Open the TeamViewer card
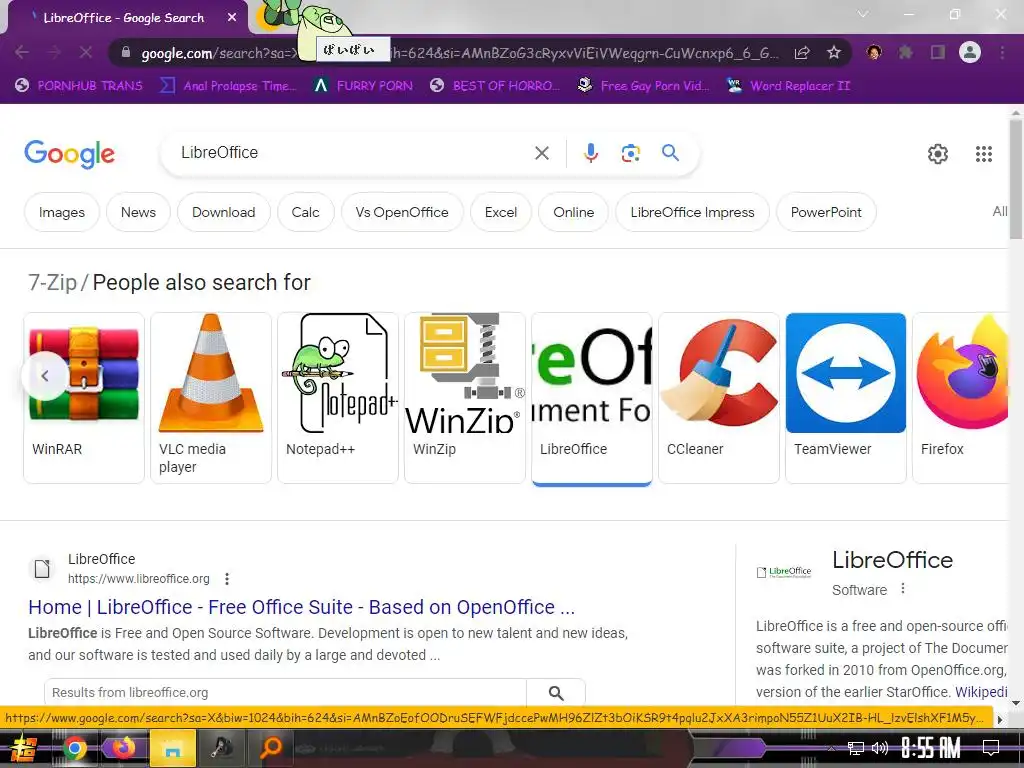 tap(846, 398)
